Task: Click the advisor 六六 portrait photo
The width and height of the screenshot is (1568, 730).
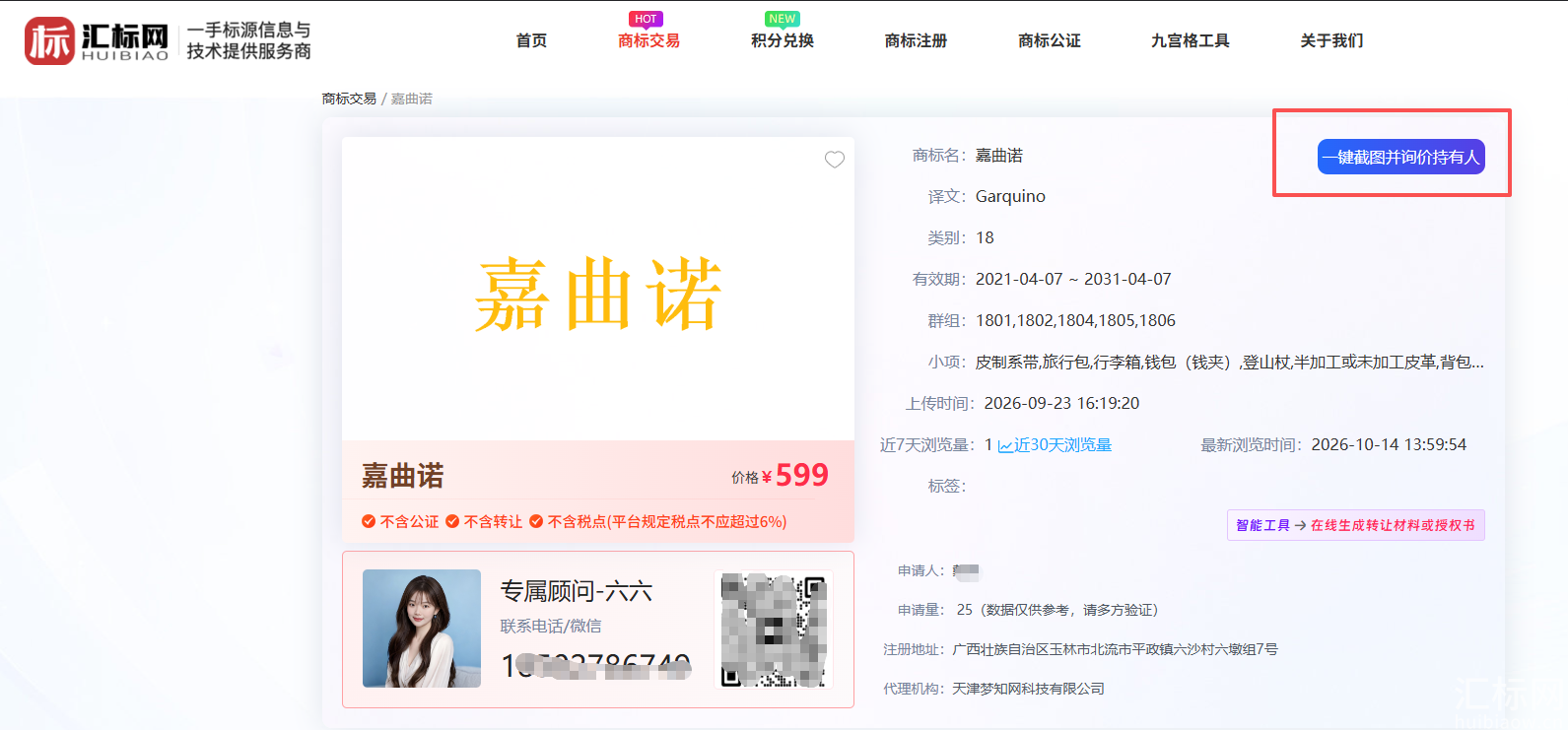Action: pyautogui.click(x=422, y=629)
